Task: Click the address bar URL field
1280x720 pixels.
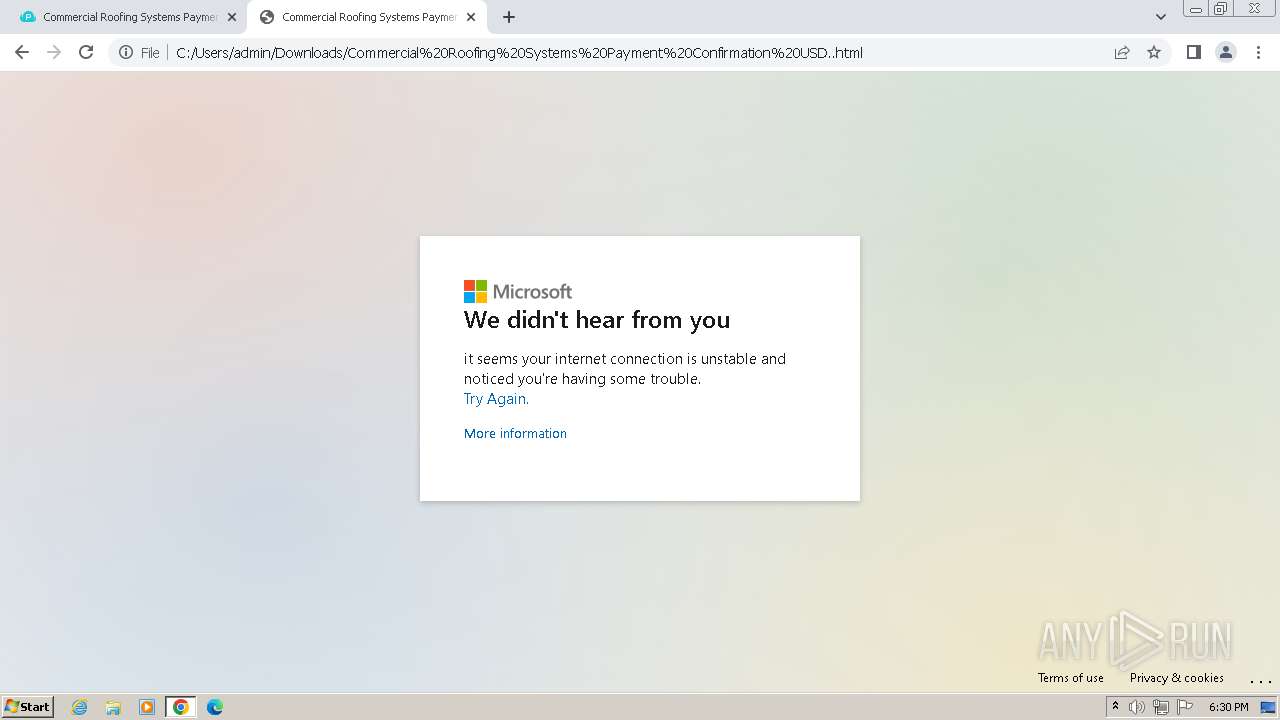Action: coord(519,53)
